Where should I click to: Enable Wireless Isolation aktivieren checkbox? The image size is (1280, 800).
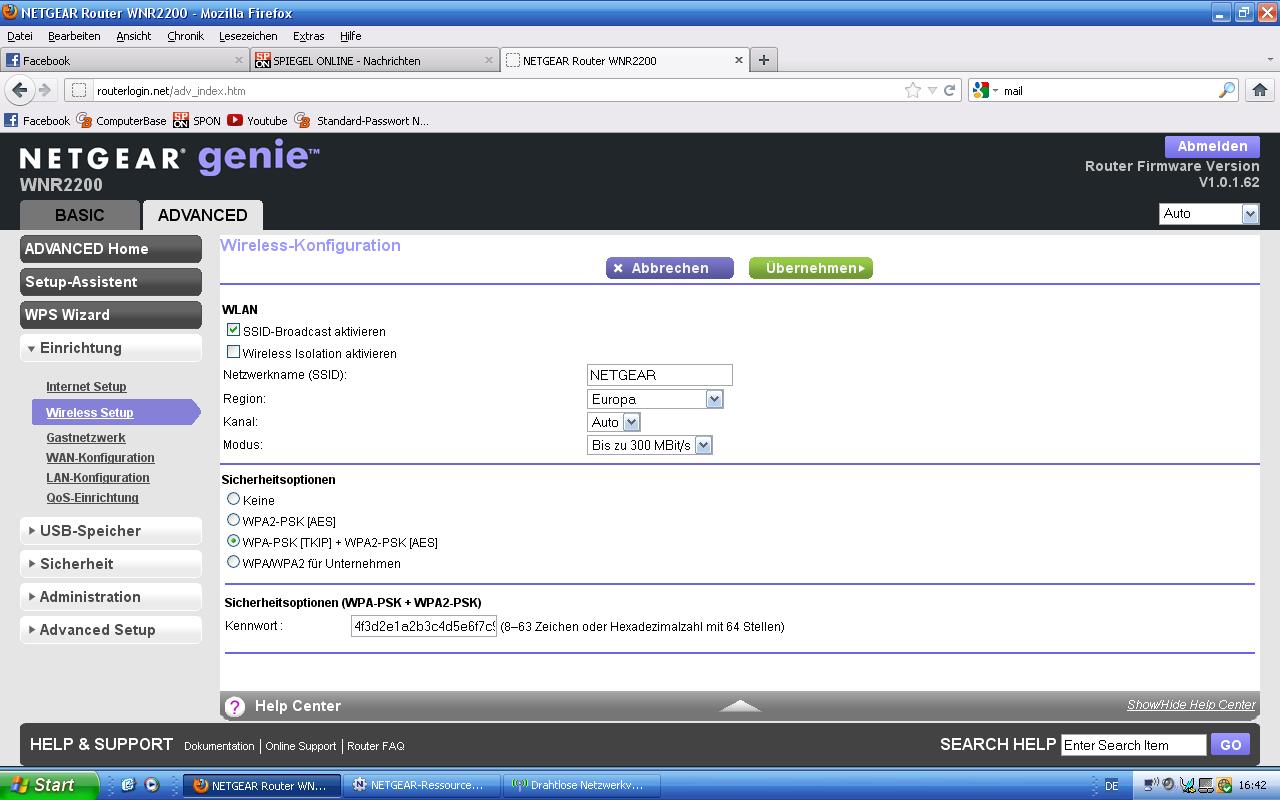(233, 352)
